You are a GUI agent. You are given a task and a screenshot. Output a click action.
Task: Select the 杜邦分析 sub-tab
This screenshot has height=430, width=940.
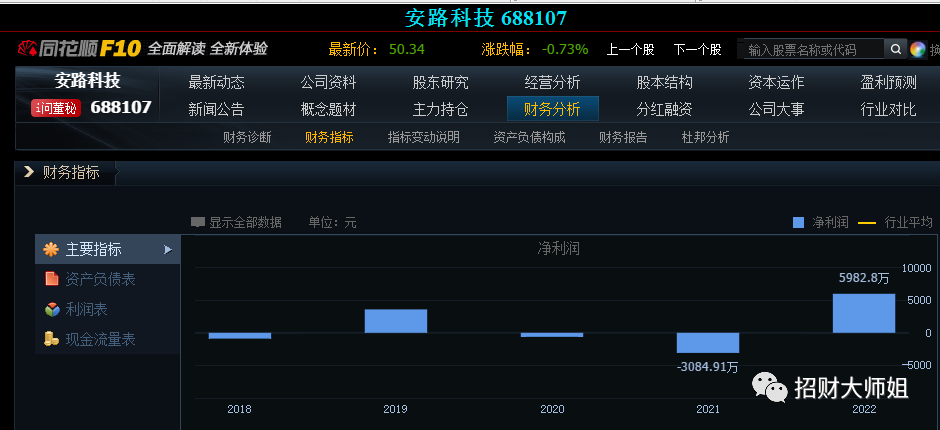click(x=705, y=138)
